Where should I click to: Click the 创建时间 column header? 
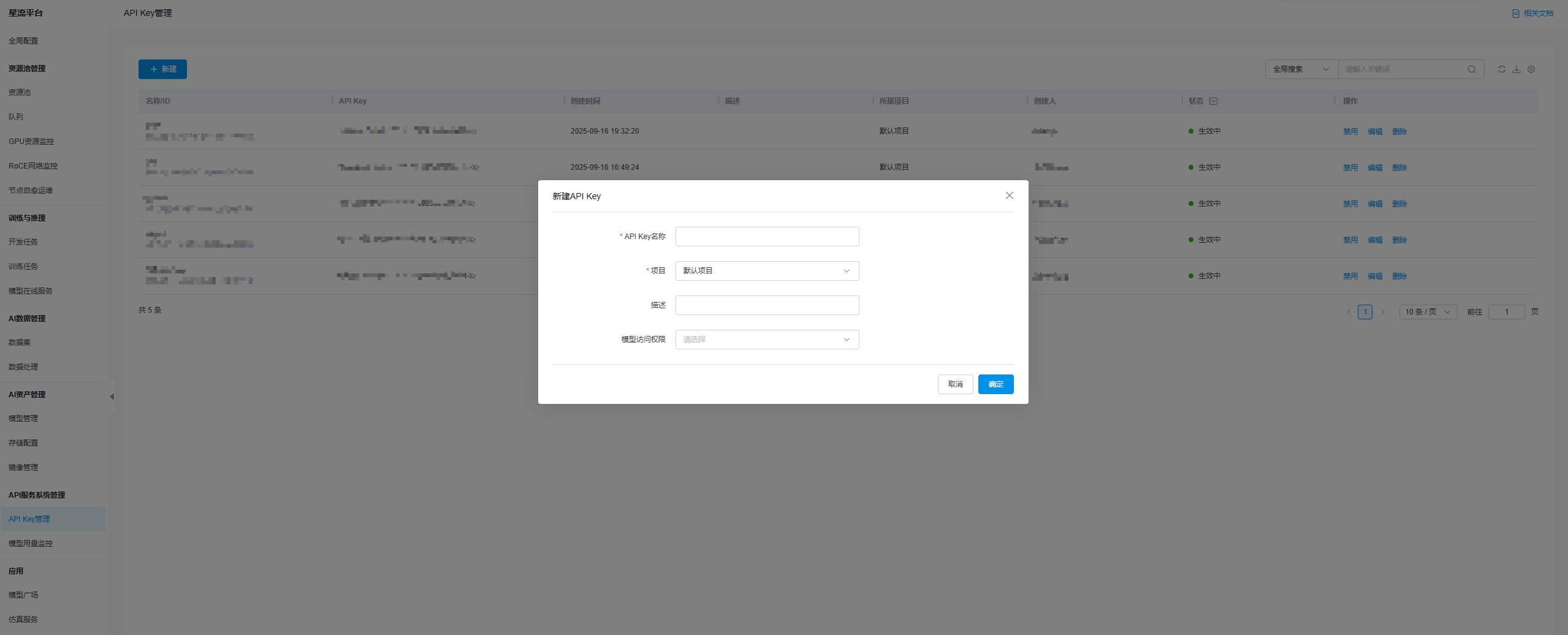585,101
